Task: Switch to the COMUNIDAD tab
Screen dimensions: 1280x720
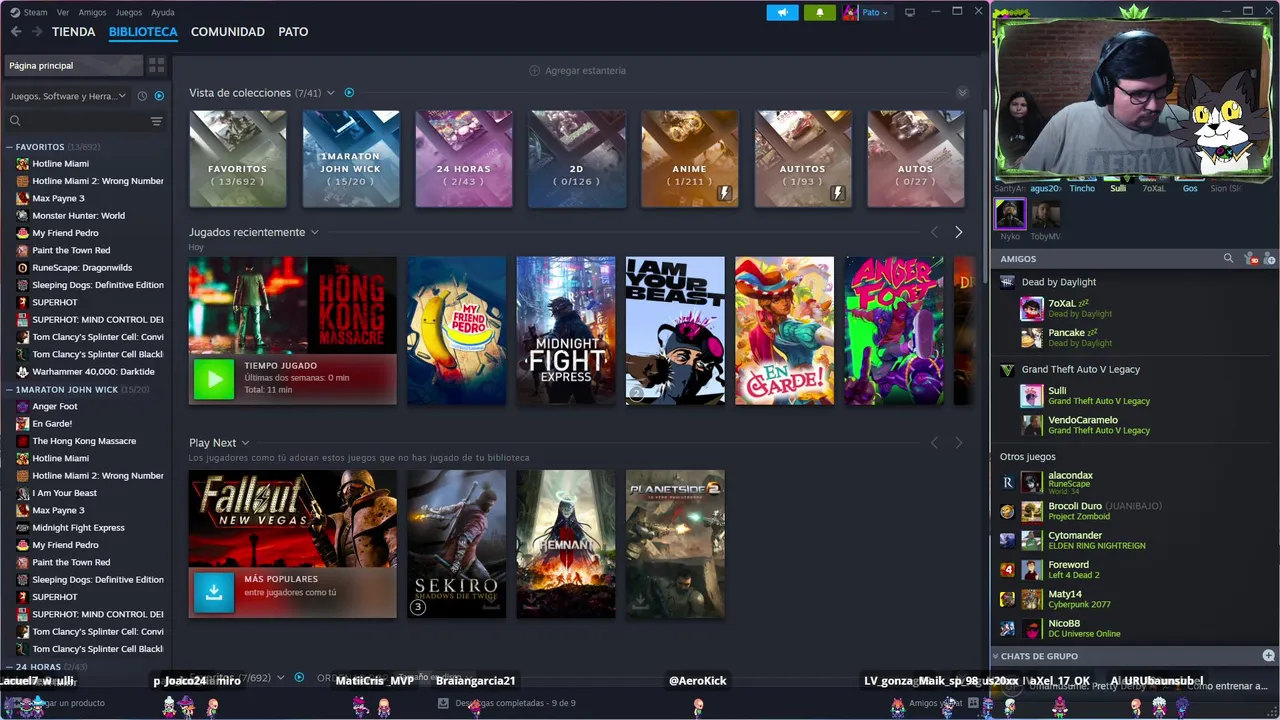Action: pyautogui.click(x=228, y=32)
